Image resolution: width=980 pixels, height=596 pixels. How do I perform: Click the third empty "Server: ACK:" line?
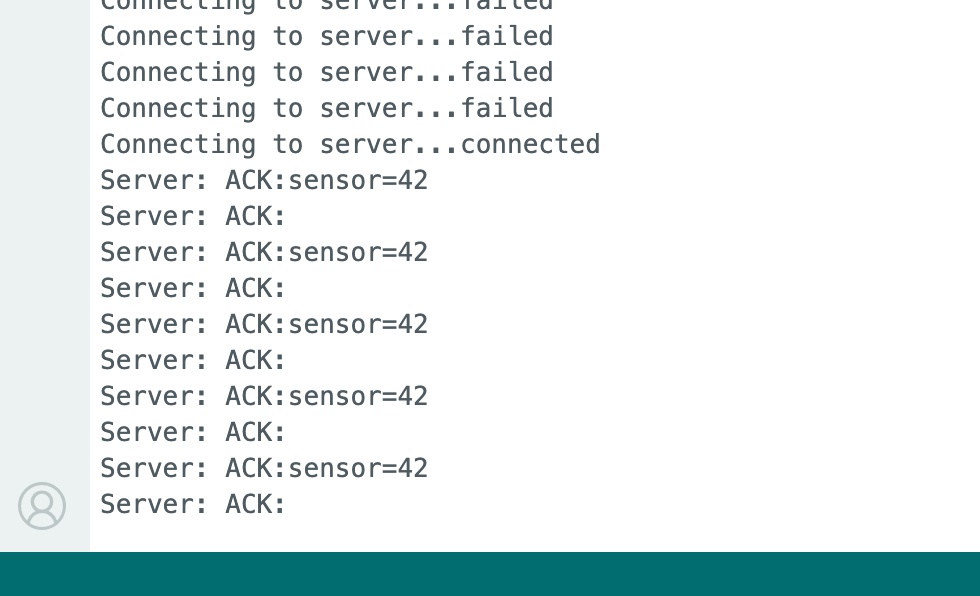pos(193,360)
